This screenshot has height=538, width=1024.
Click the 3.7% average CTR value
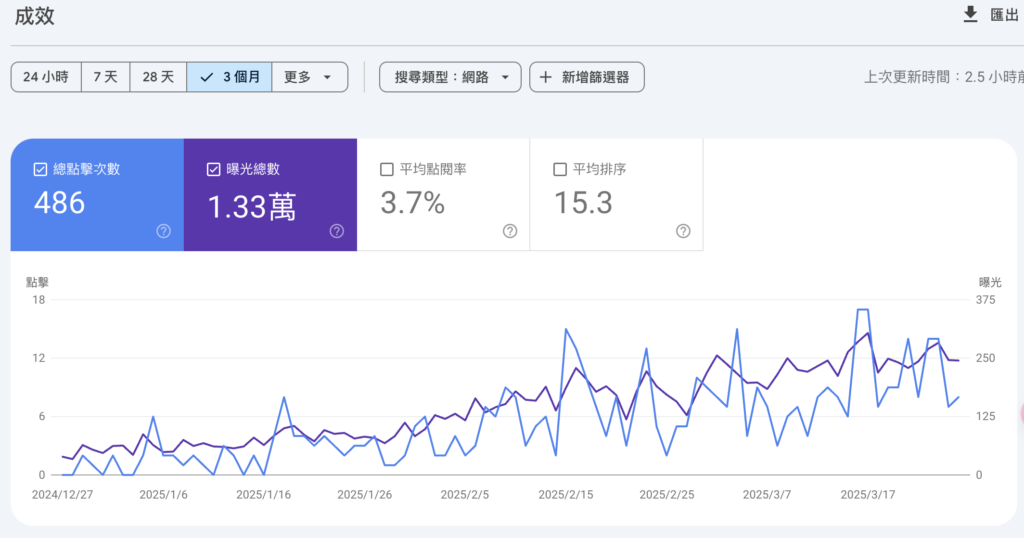pyautogui.click(x=413, y=203)
